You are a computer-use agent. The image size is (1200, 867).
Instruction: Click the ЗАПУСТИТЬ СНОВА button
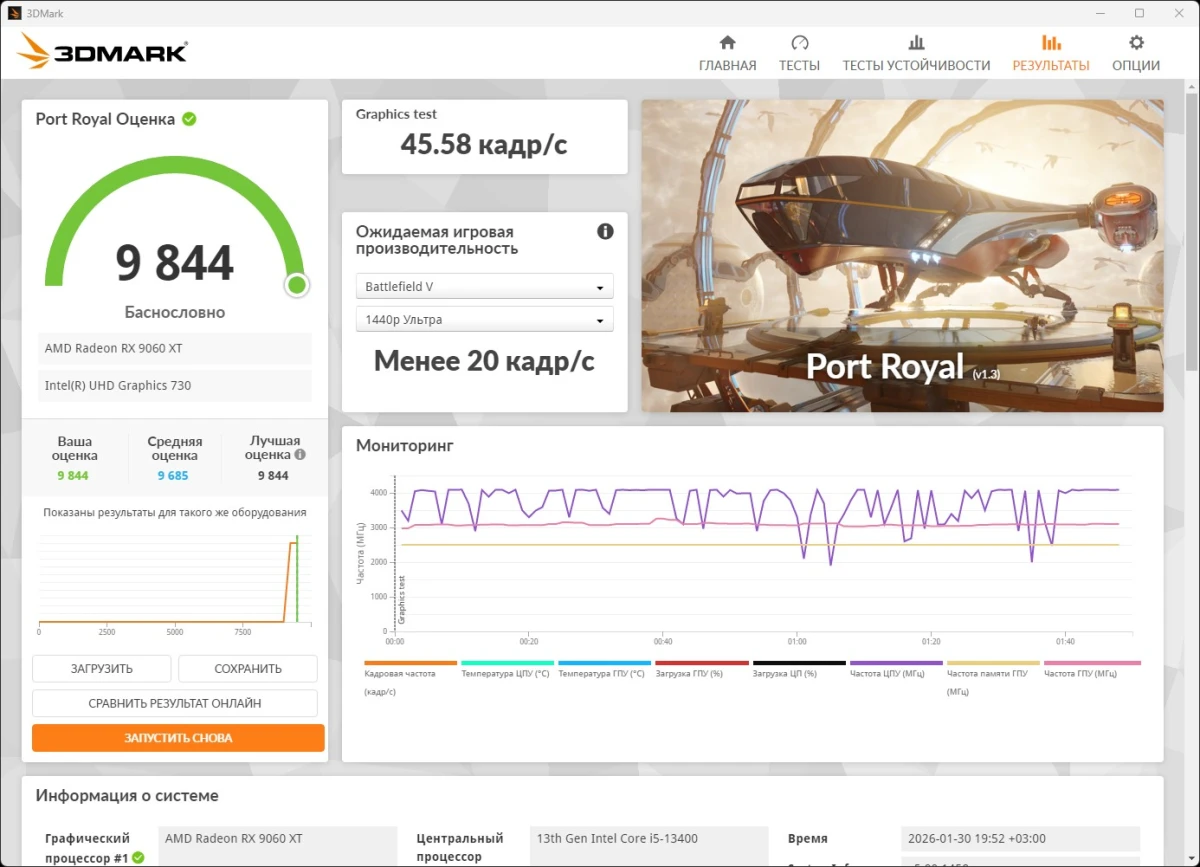click(178, 737)
